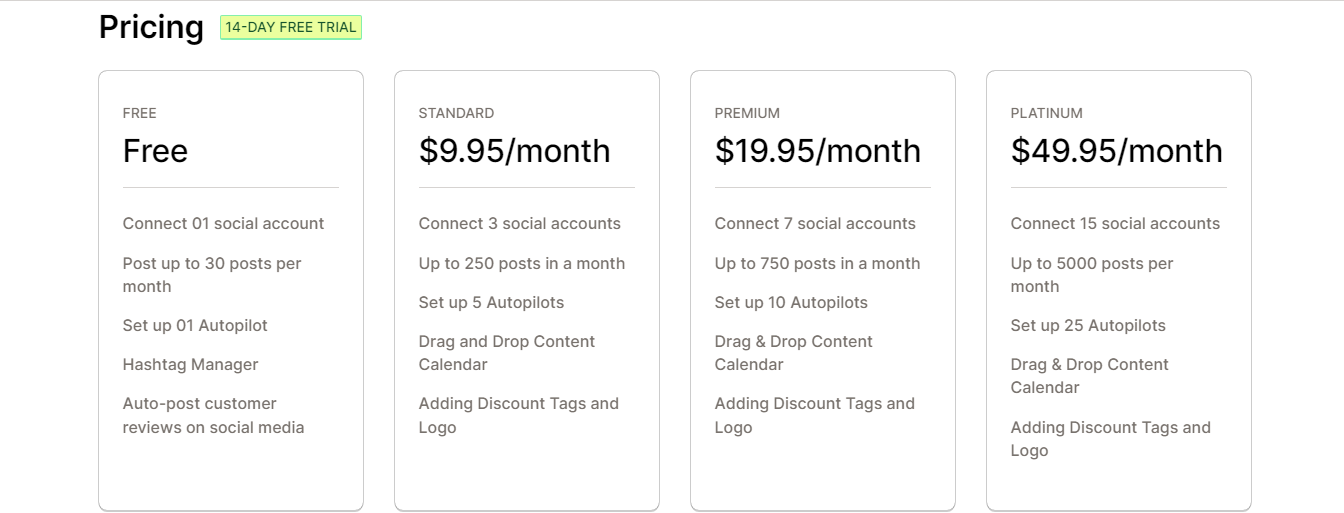The image size is (1344, 513).
Task: Click 'Up to 5000 posts per month'
Action: click(x=1091, y=275)
